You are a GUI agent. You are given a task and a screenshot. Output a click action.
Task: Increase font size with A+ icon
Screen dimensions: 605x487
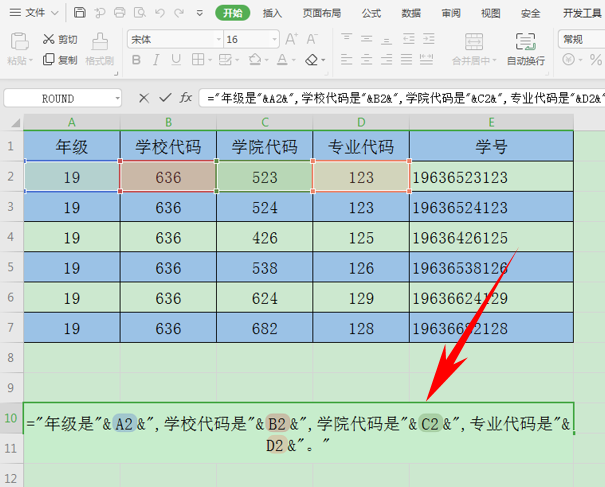(x=291, y=39)
